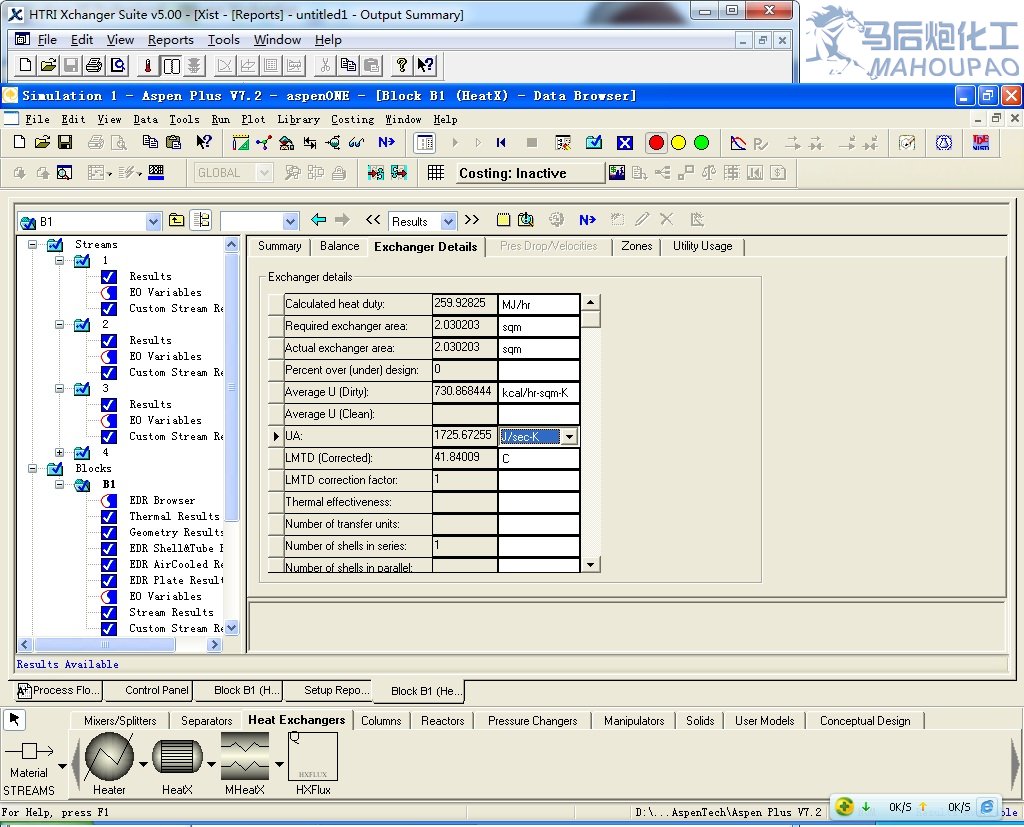Click the green plus tray icon at bottom right
Viewport: 1024px width, 827px height.
click(x=844, y=806)
